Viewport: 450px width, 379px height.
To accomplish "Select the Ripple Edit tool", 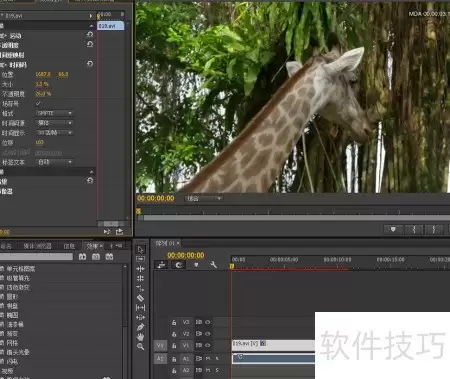I will pyautogui.click(x=141, y=269).
